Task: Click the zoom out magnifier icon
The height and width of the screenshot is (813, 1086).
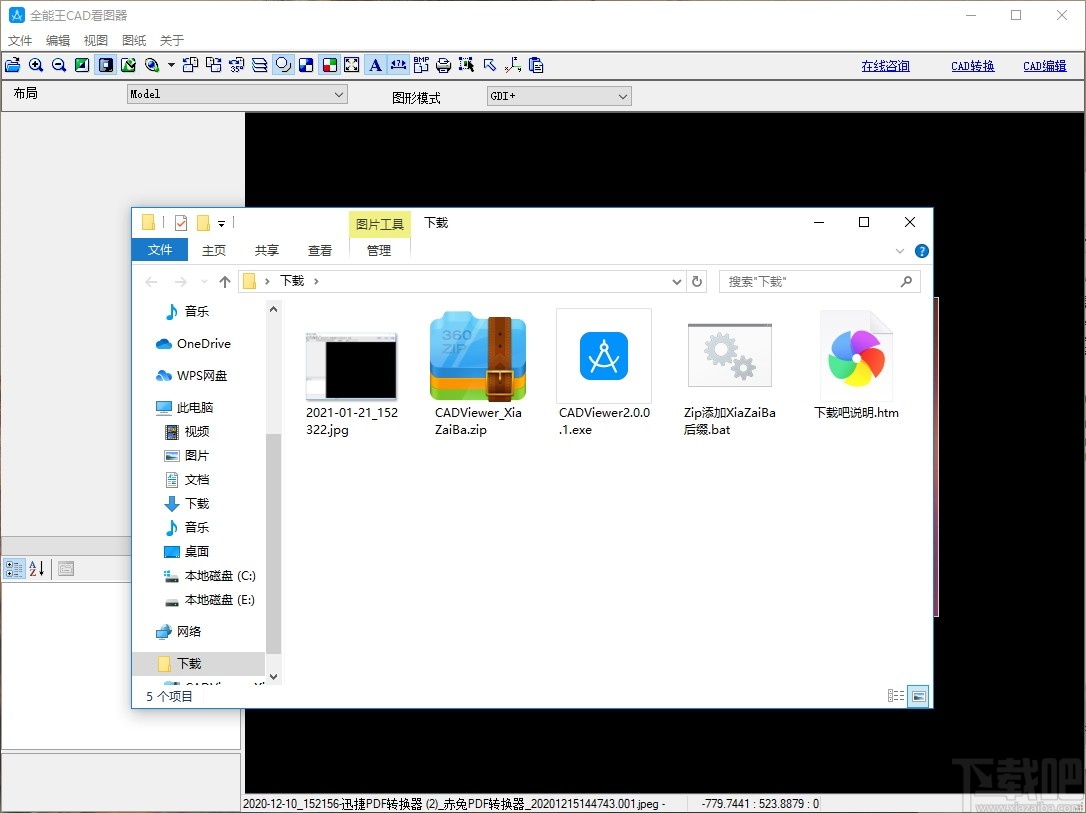Action: point(59,65)
